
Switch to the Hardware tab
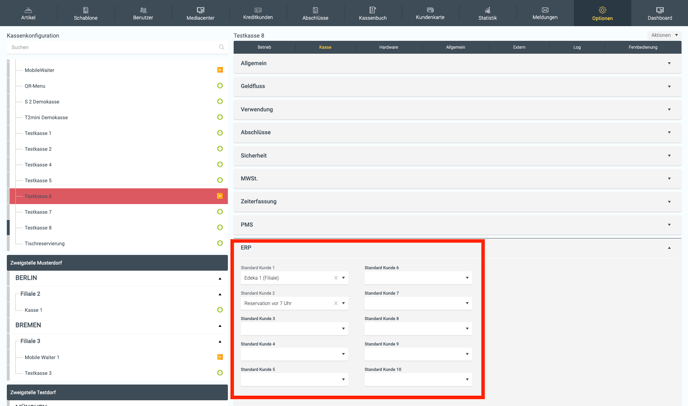tap(389, 47)
